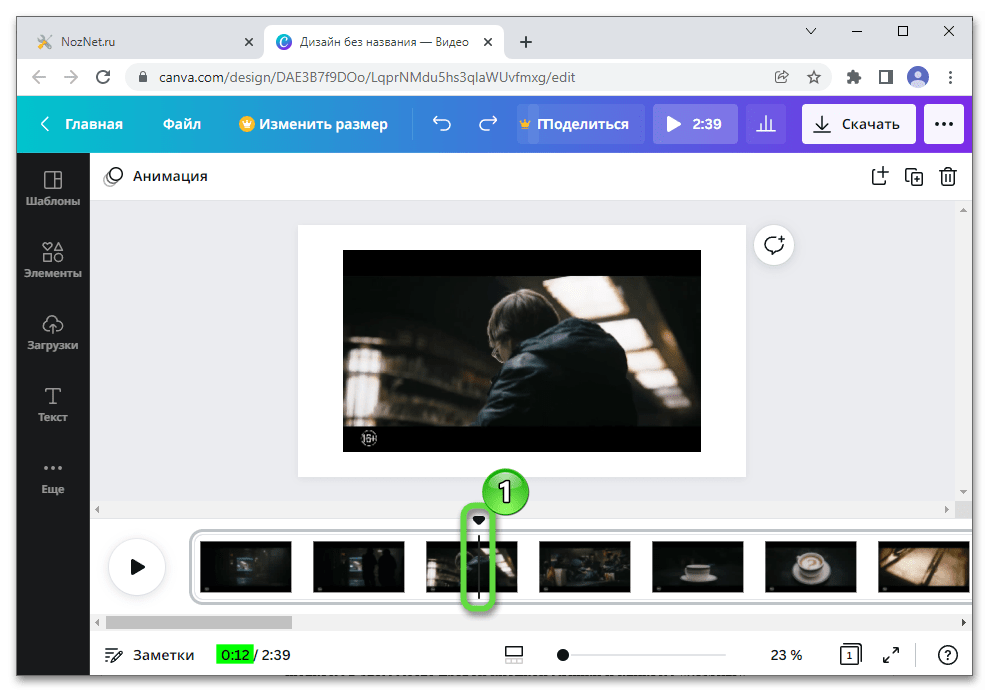The image size is (989, 692).
Task: Click the browser back arrow
Action: point(39,77)
